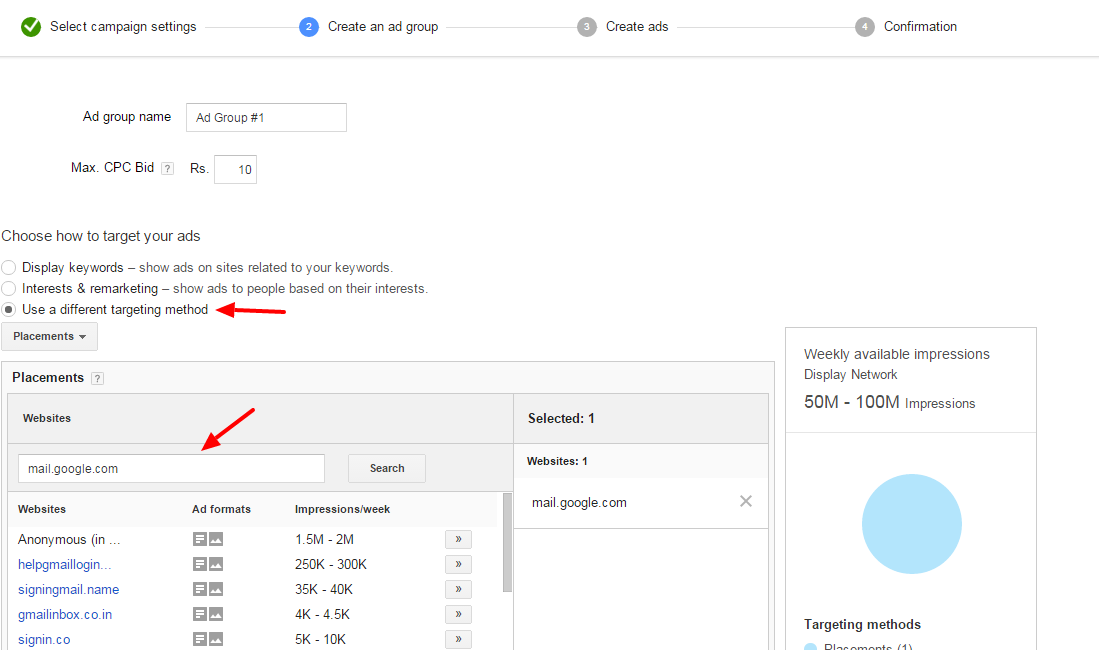The image size is (1099, 650).
Task: Go to Confirmation step
Action: (920, 27)
